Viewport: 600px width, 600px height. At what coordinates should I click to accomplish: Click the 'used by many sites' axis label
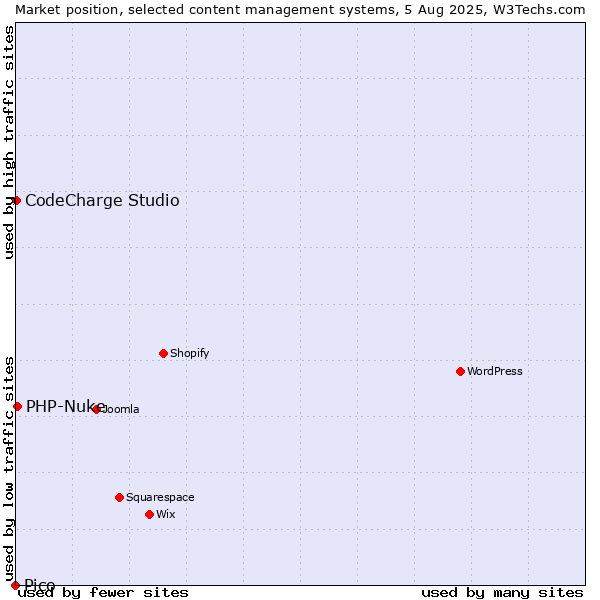click(x=502, y=593)
